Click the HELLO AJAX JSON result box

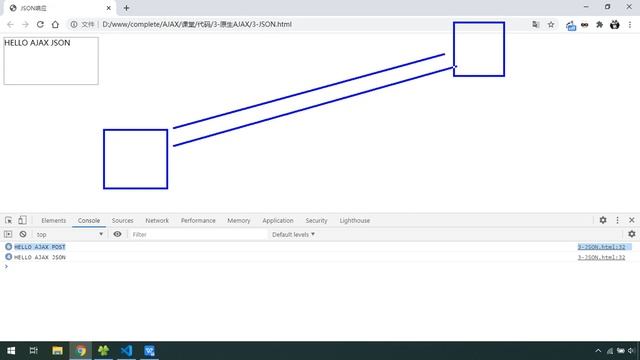[x=51, y=61]
